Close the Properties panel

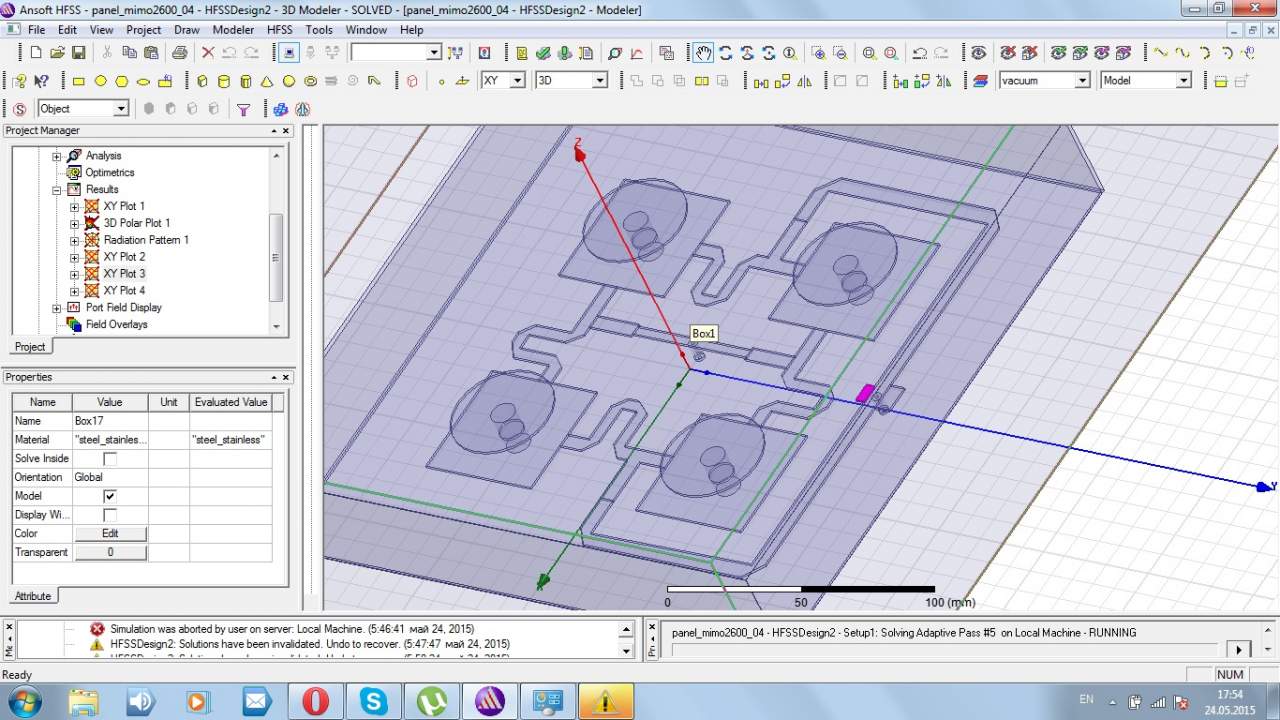pos(286,378)
